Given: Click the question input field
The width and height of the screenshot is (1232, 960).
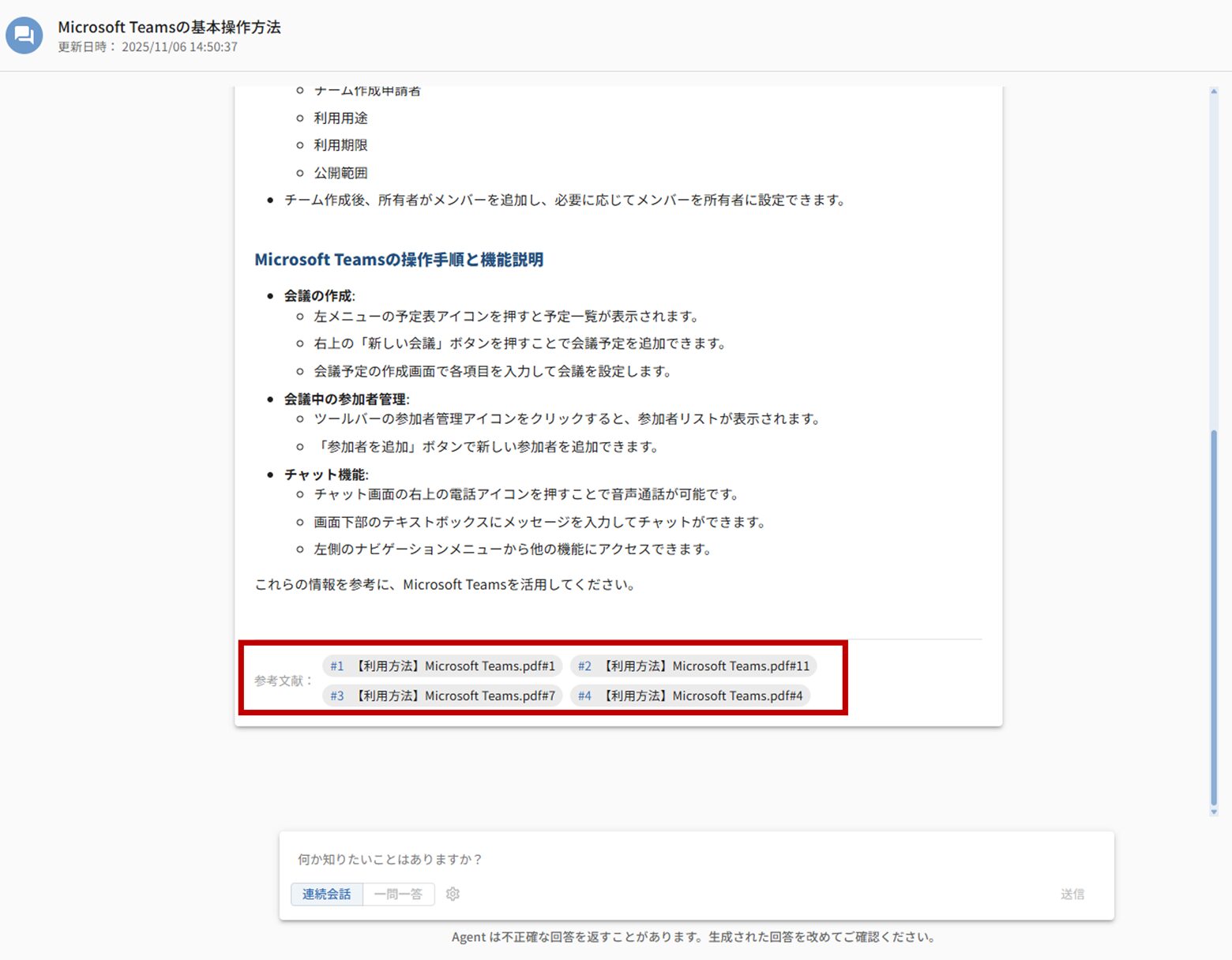Looking at the screenshot, I should [x=553, y=859].
